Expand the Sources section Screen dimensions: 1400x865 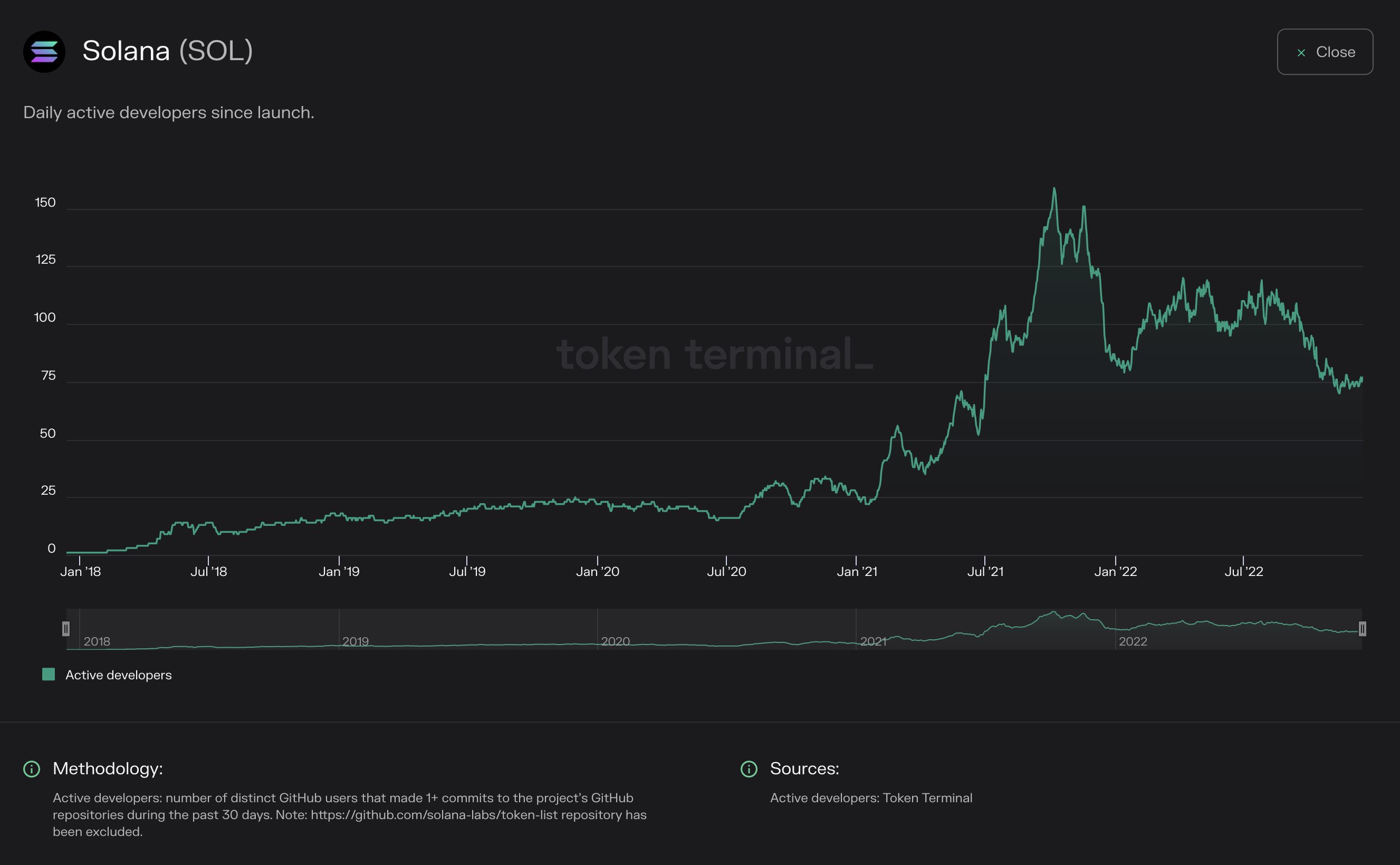(x=804, y=769)
